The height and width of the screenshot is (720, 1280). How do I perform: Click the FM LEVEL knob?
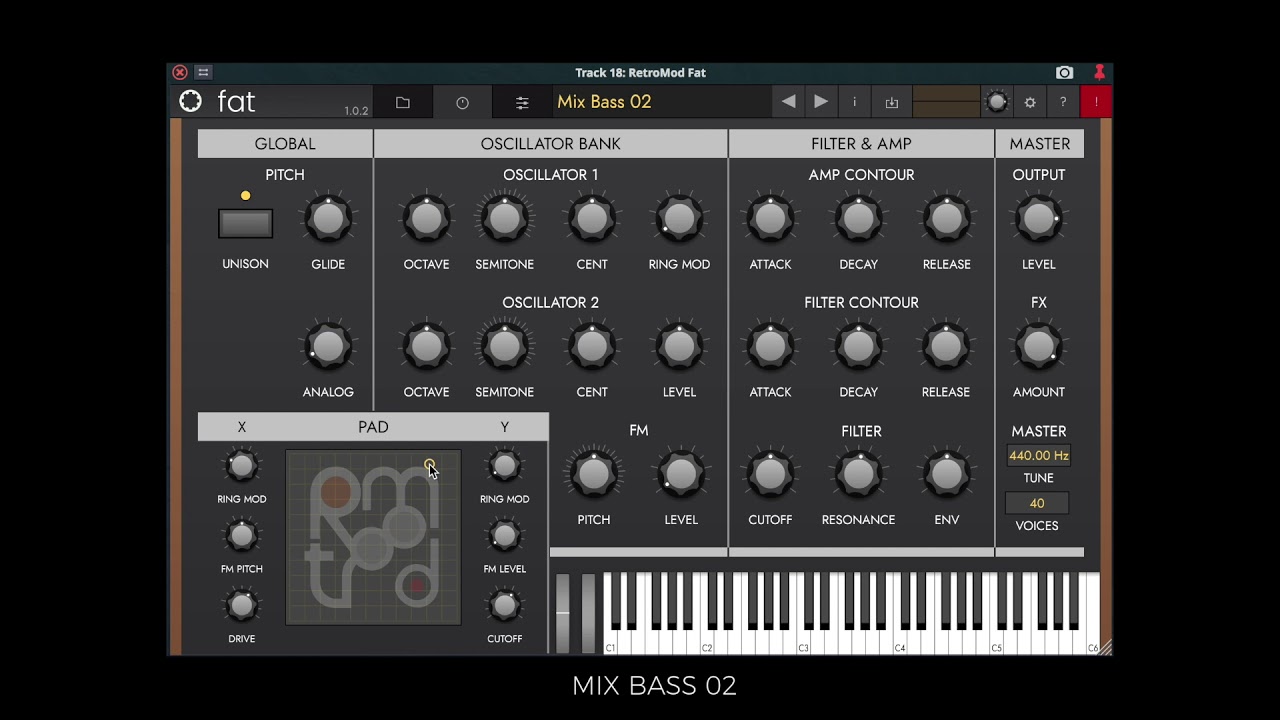[681, 474]
